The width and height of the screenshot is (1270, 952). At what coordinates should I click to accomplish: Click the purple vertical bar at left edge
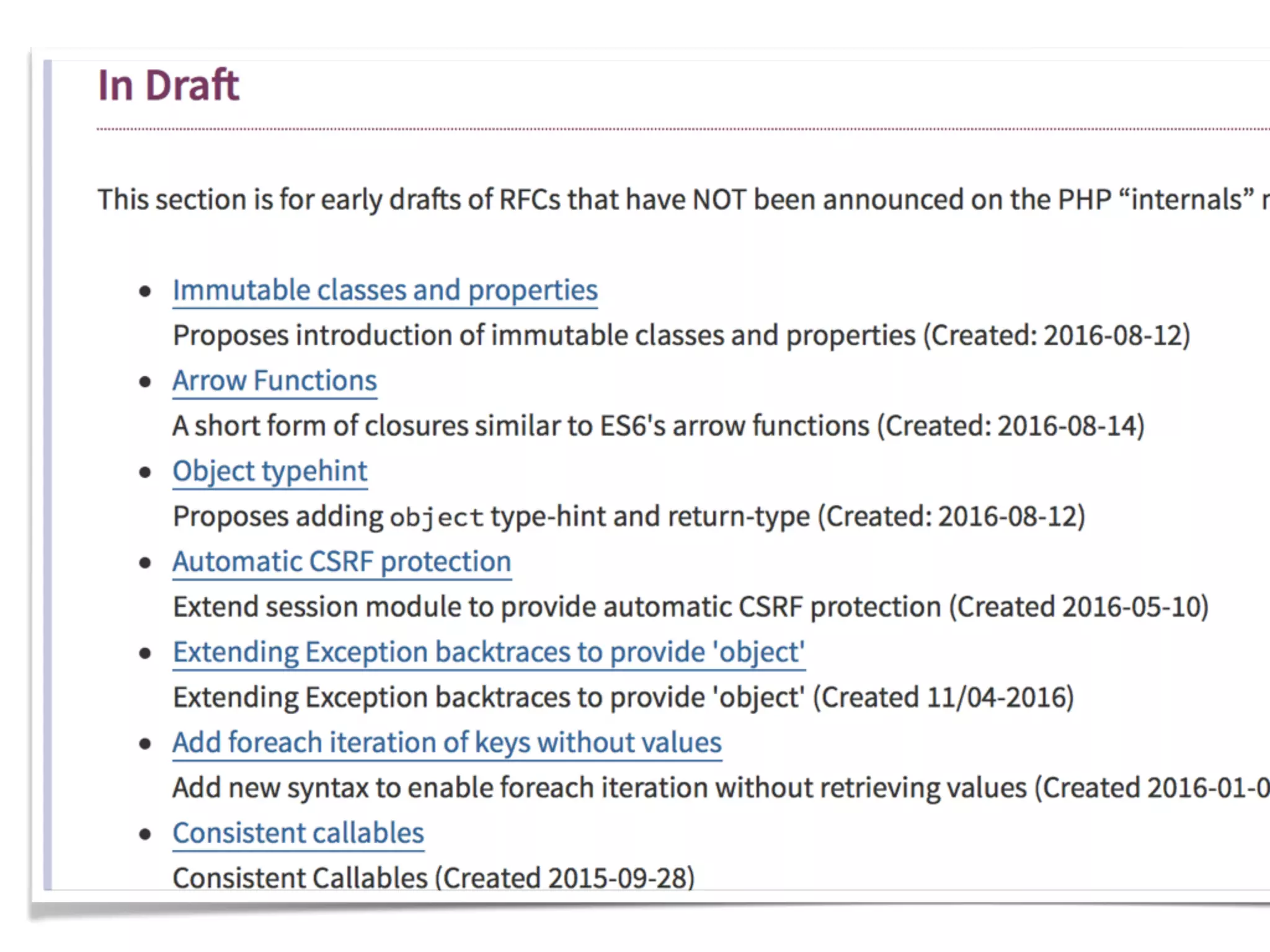48,475
